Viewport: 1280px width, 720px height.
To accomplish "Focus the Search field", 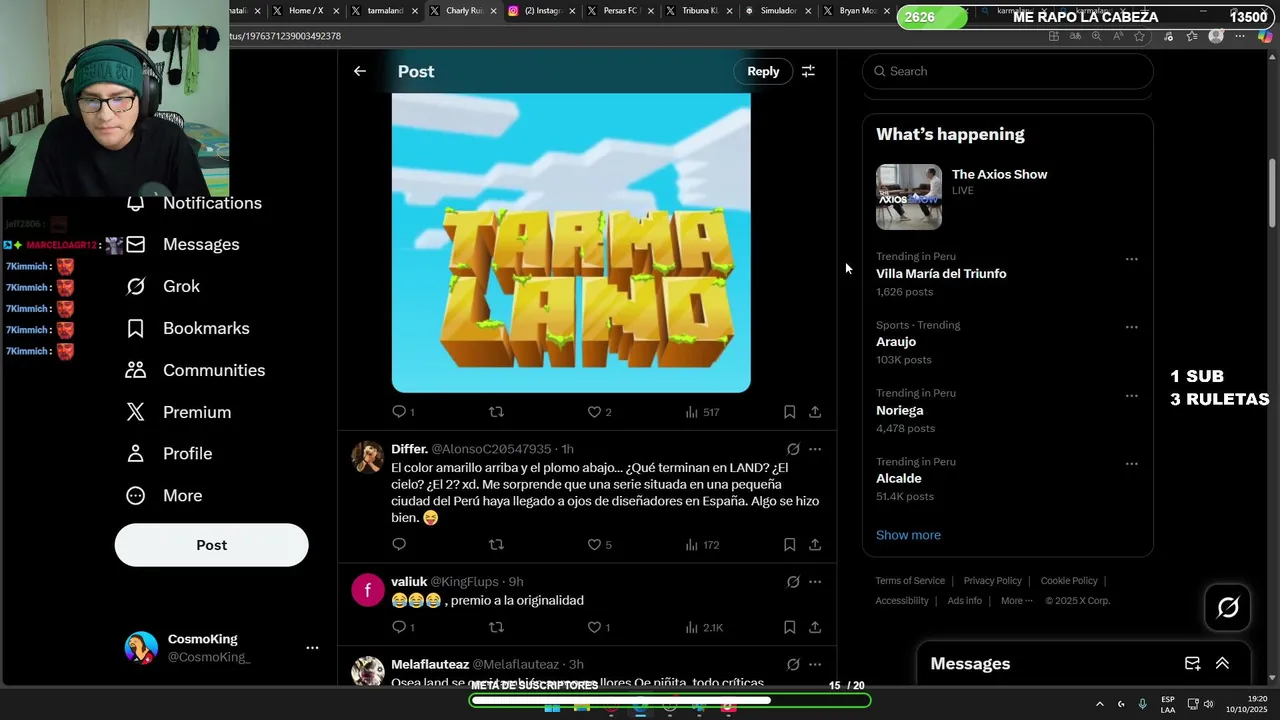I will pyautogui.click(x=1008, y=71).
